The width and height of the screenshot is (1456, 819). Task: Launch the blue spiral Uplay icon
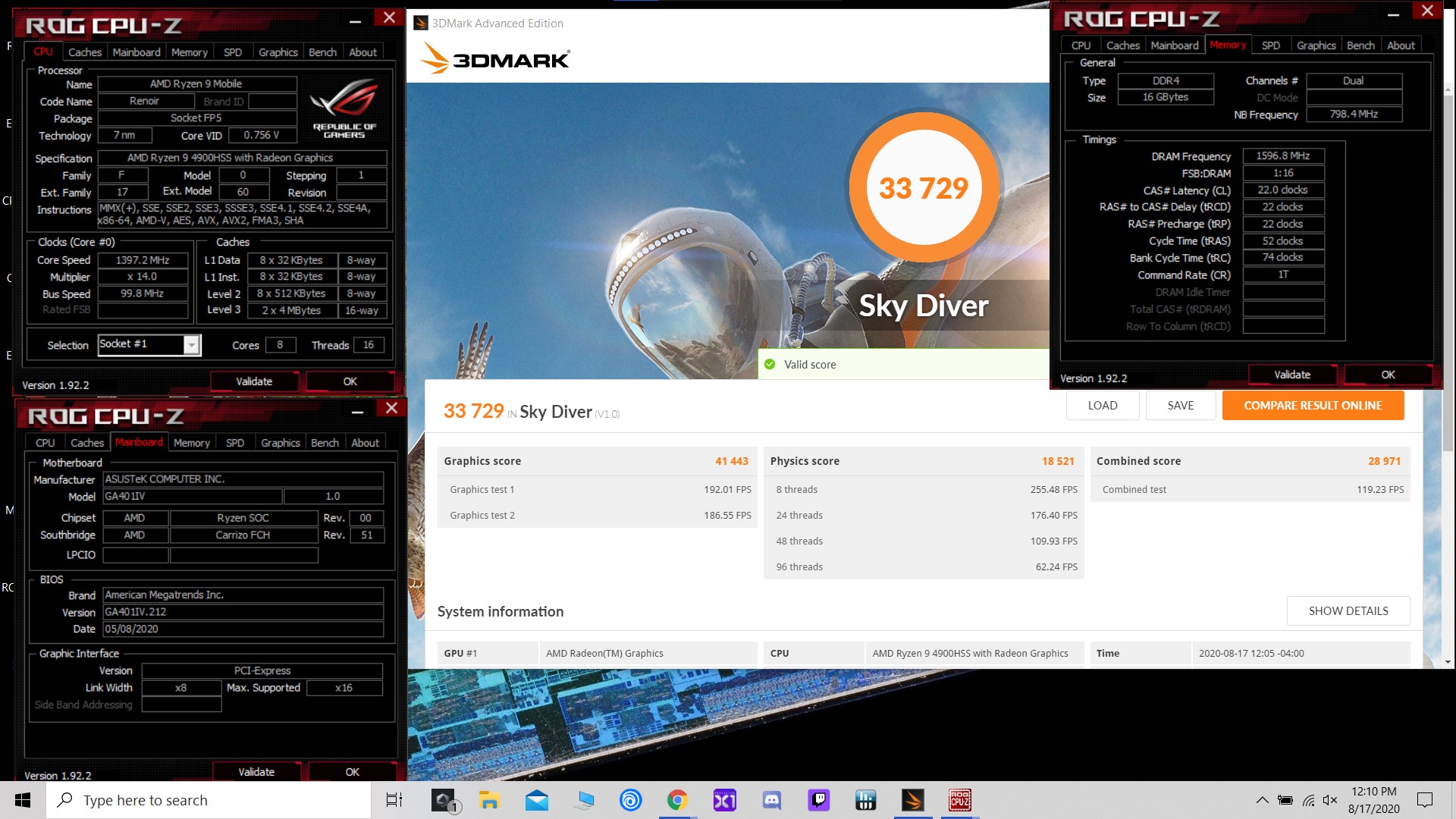631,800
